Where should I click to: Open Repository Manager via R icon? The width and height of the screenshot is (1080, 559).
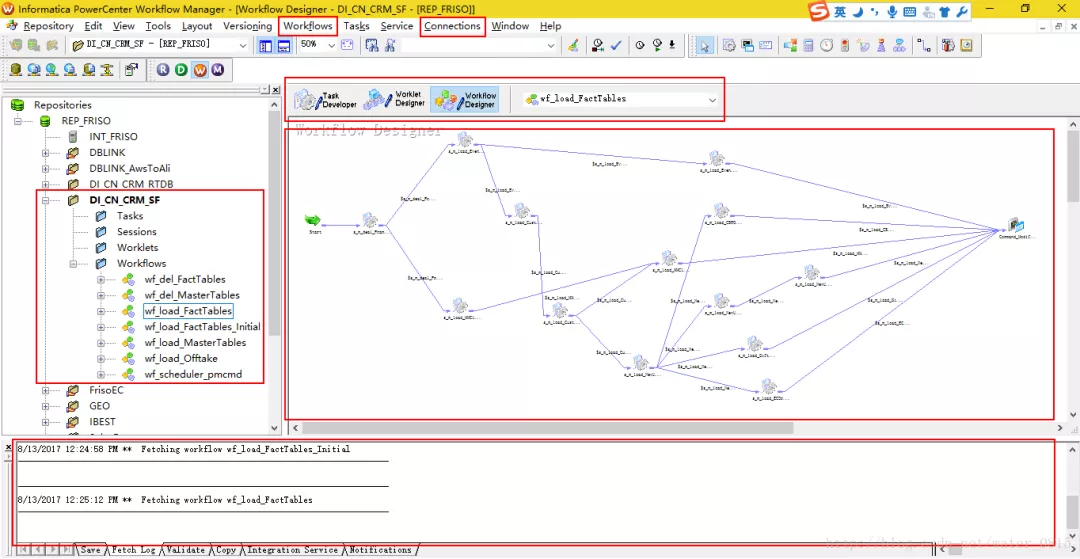(163, 70)
